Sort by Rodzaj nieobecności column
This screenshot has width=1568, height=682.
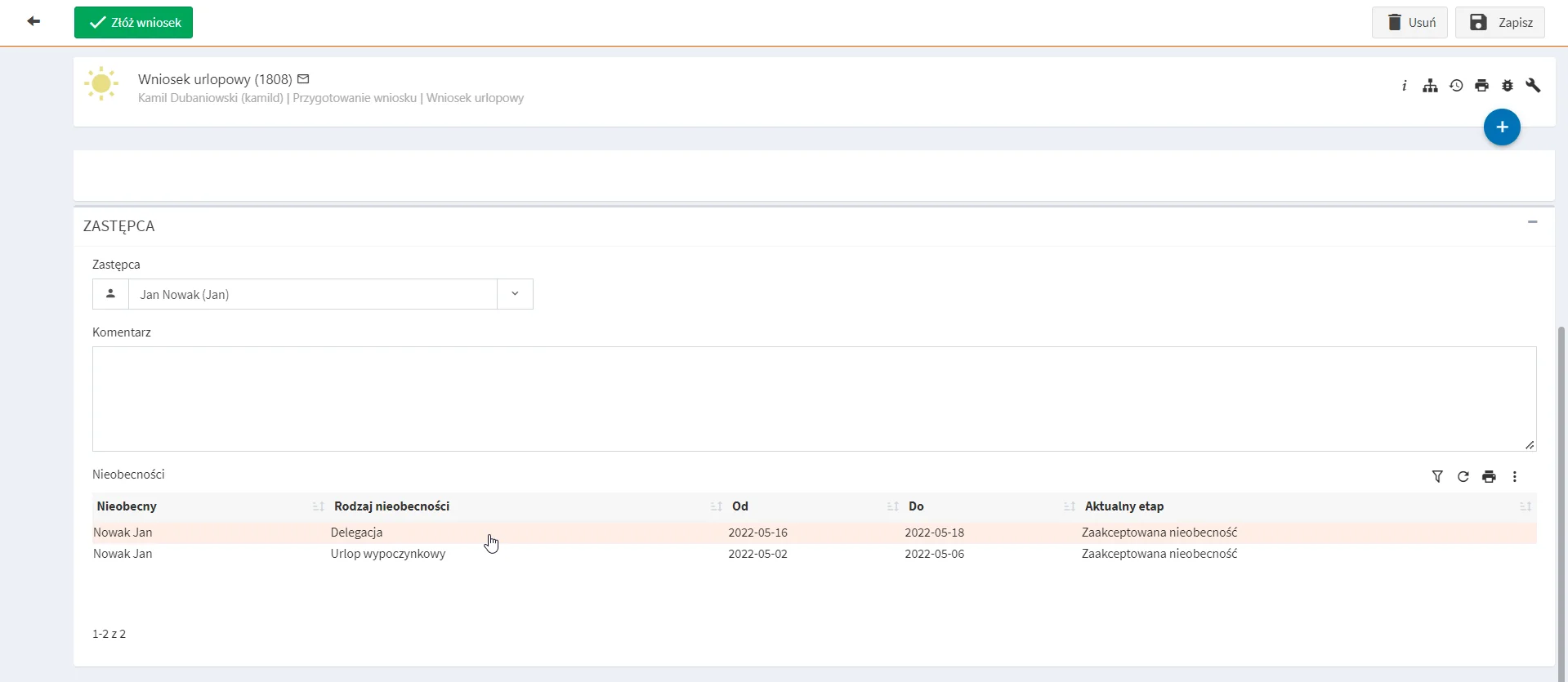click(x=717, y=506)
